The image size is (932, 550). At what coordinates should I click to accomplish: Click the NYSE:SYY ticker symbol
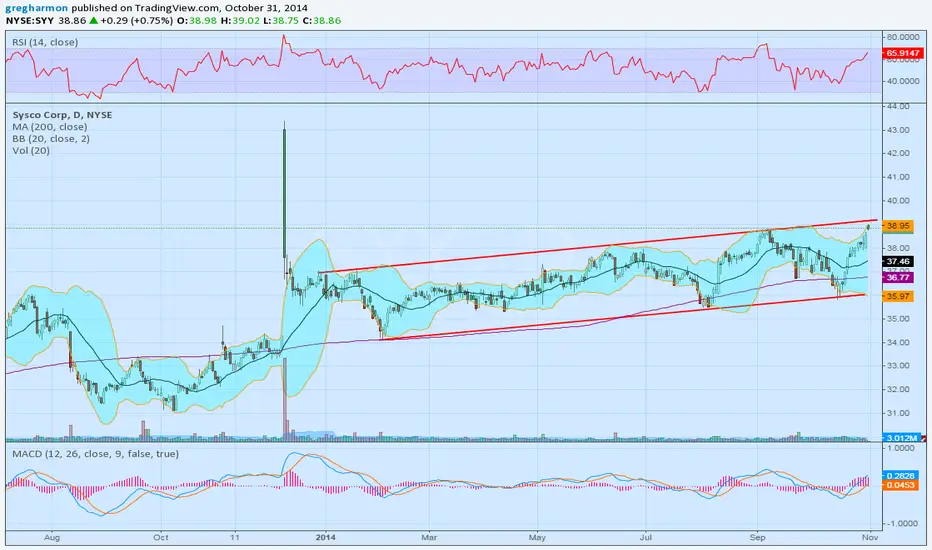[30, 20]
